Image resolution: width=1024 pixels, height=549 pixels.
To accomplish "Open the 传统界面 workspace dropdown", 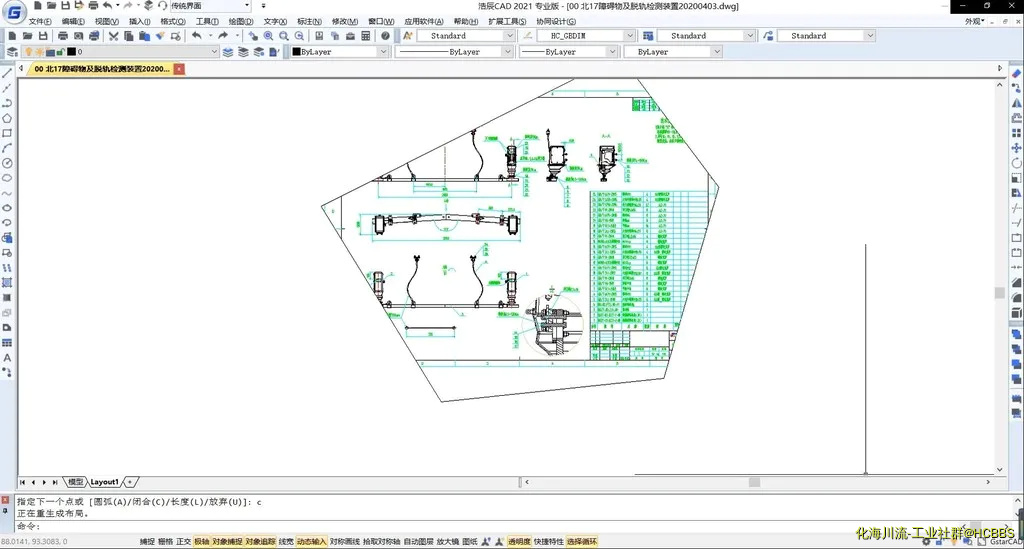I will pos(211,6).
